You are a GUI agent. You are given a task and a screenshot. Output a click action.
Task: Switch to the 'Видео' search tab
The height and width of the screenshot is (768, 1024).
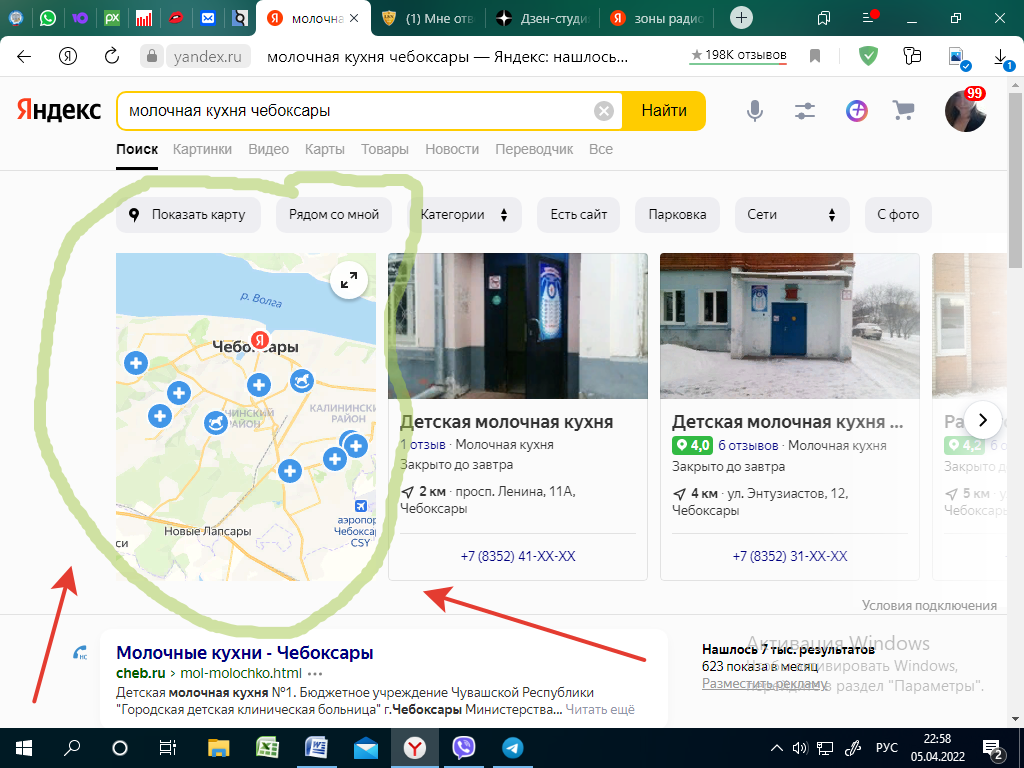268,150
